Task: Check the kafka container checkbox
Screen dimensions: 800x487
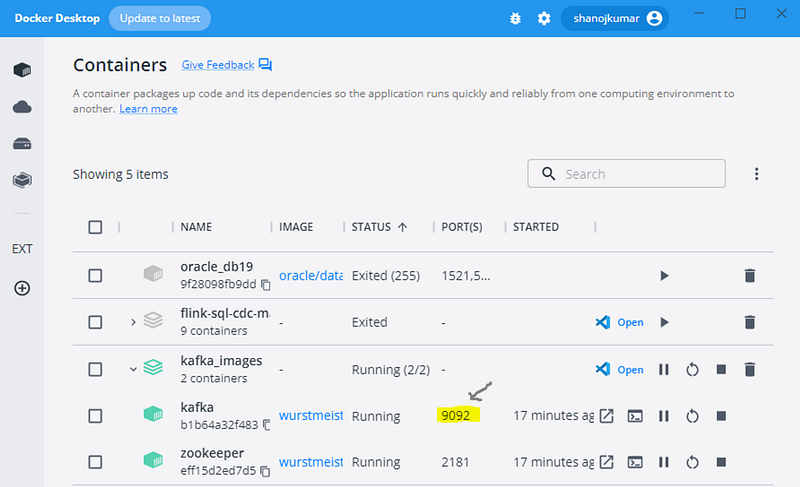Action: point(95,416)
